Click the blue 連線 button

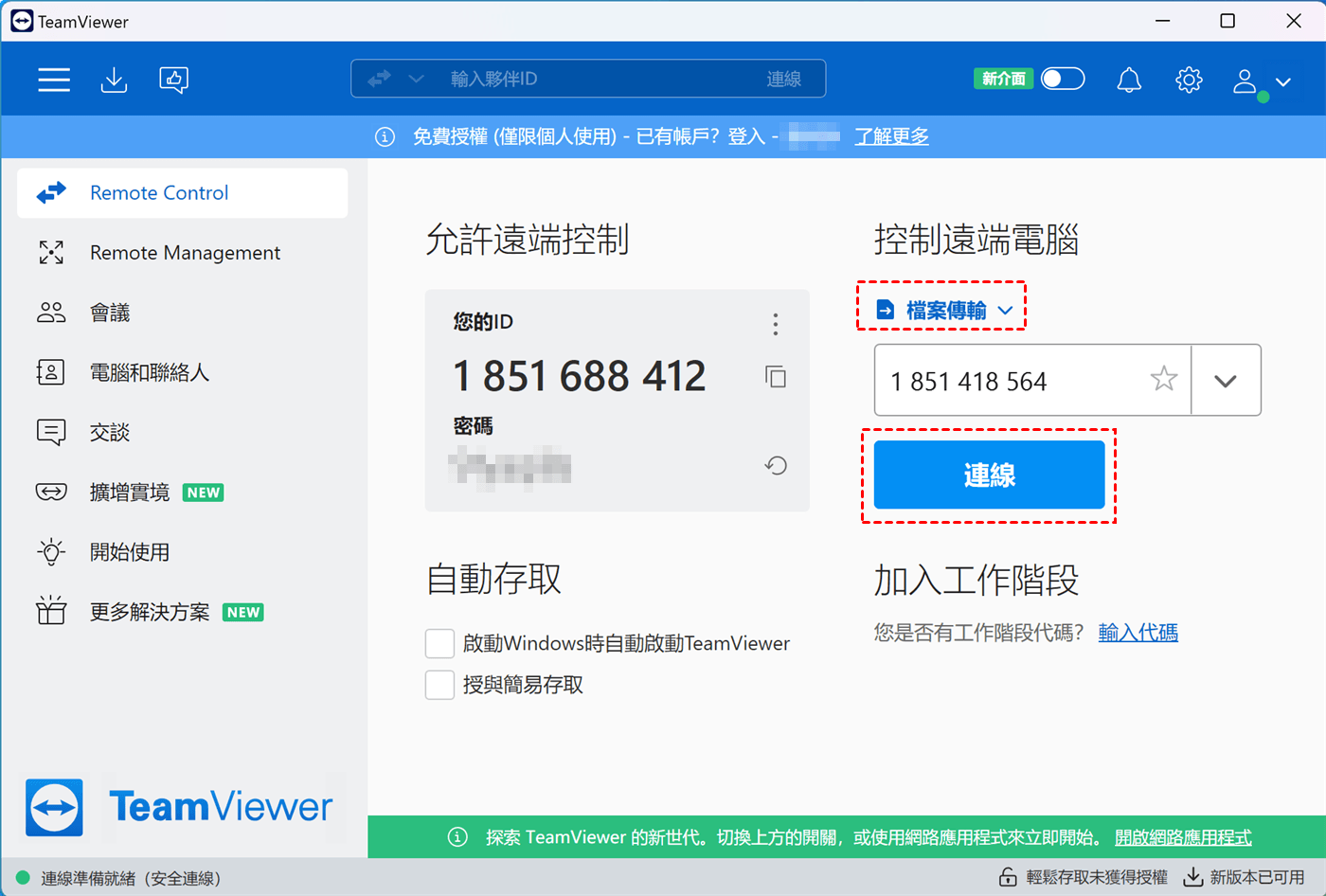pos(989,475)
